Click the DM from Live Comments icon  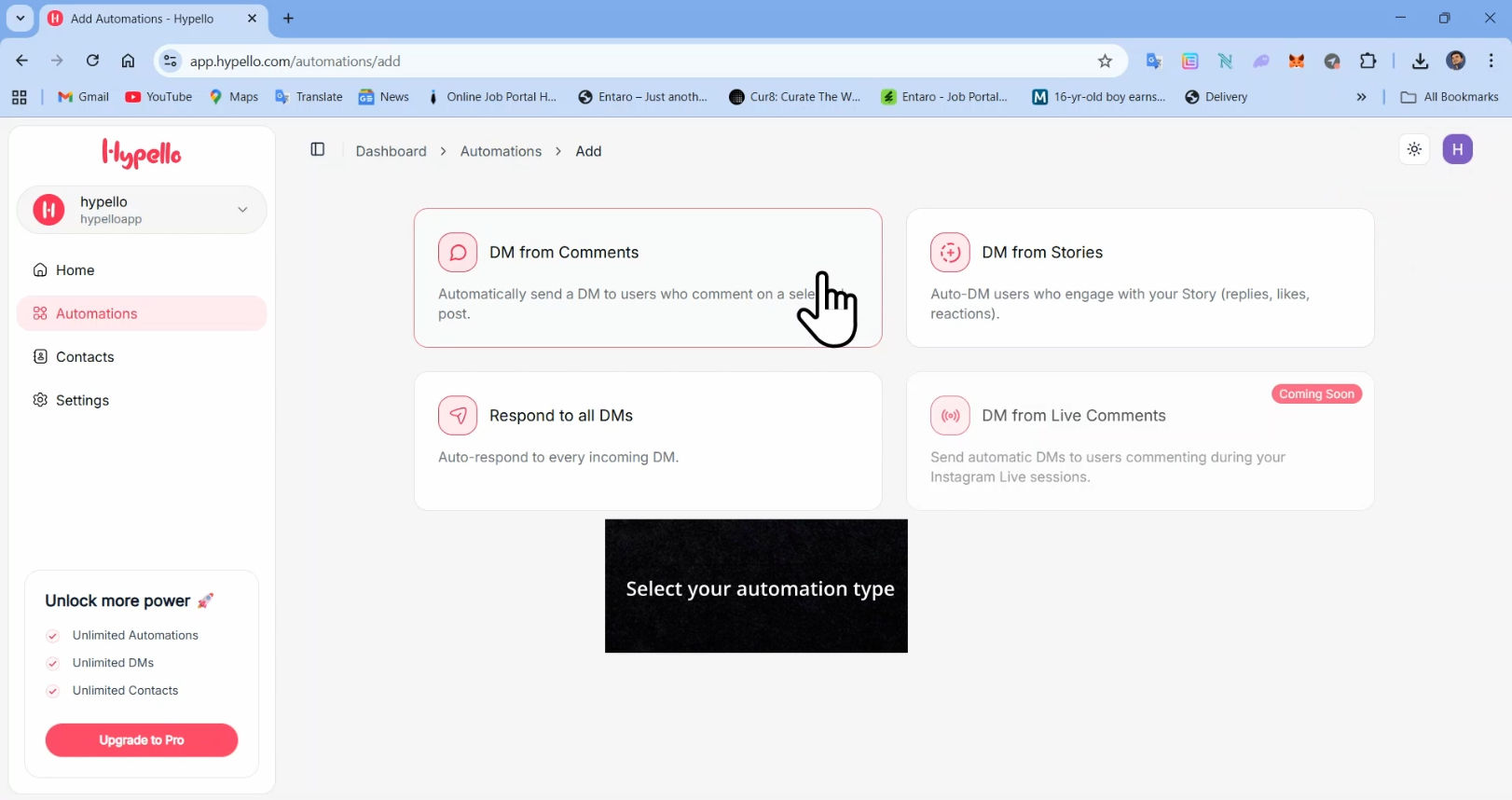pyautogui.click(x=949, y=416)
